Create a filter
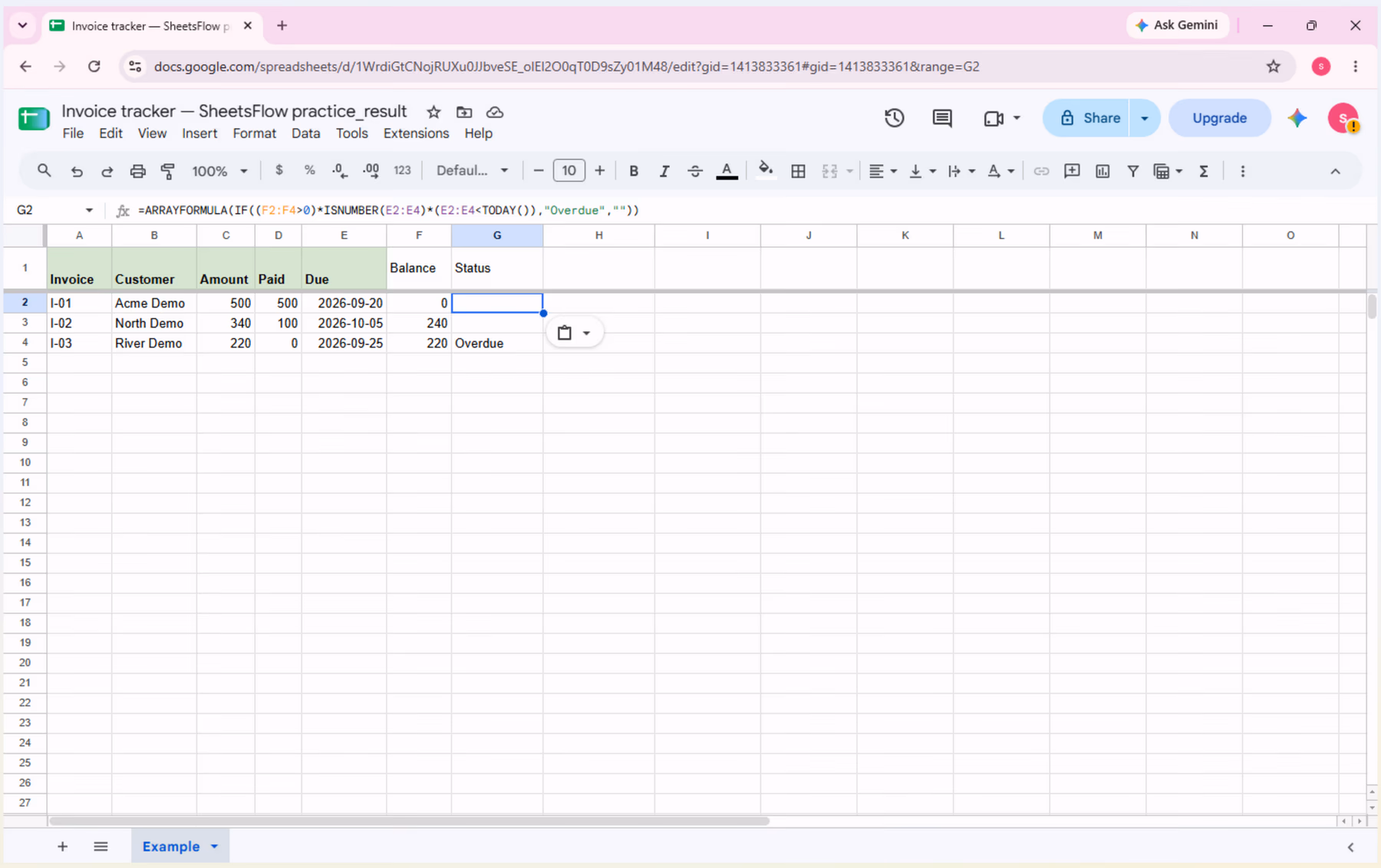Screen dimensions: 1381x868 1132,171
